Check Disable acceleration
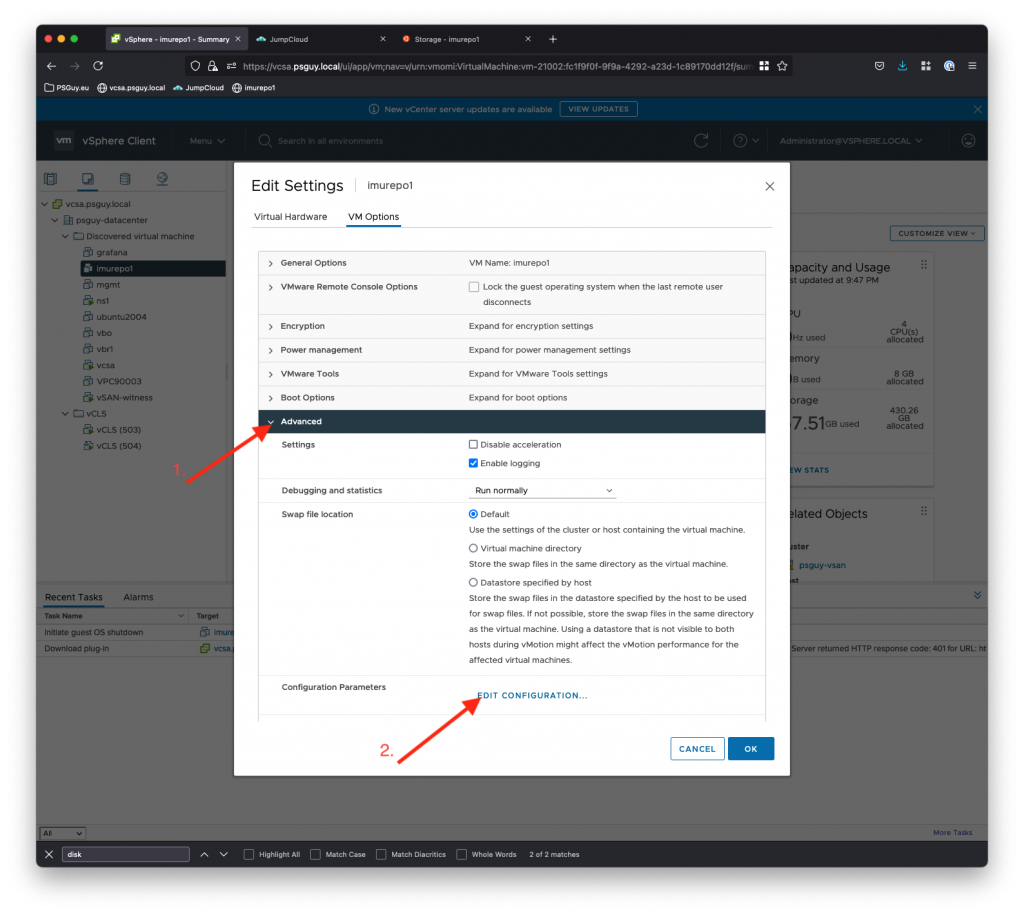Viewport: 1024px width, 915px height. [x=473, y=445]
